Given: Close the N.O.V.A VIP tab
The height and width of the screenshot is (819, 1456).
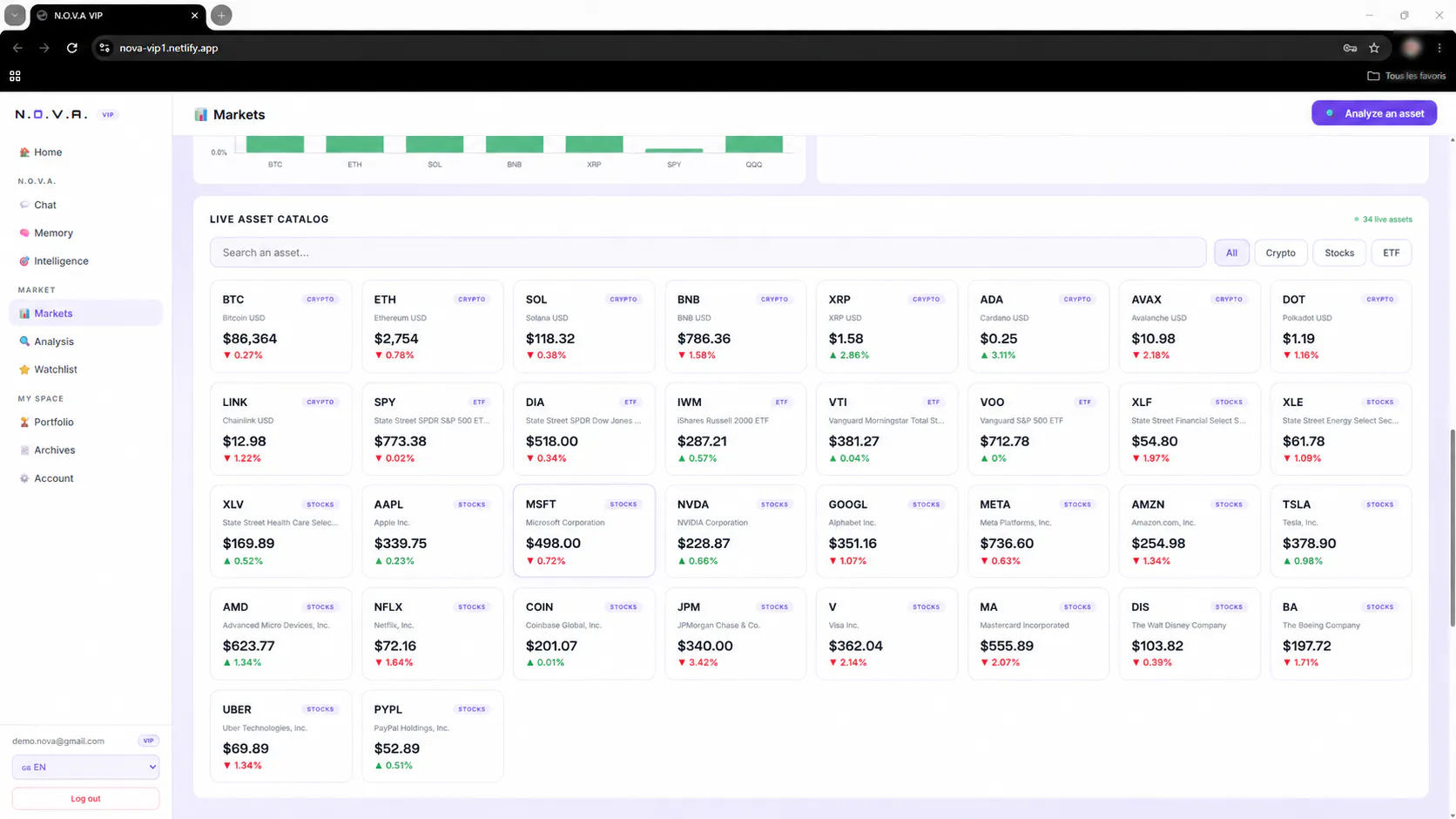Looking at the screenshot, I should click(x=194, y=16).
